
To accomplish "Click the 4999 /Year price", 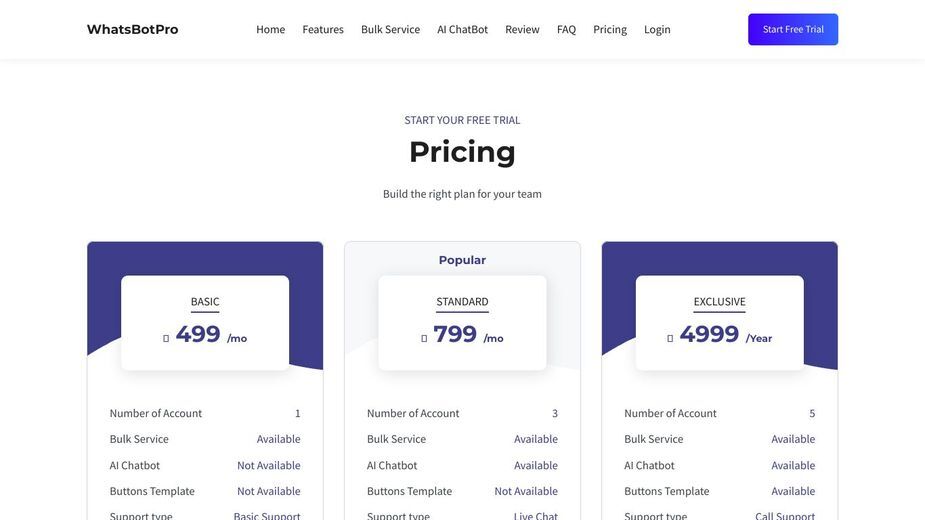I will [x=726, y=335].
